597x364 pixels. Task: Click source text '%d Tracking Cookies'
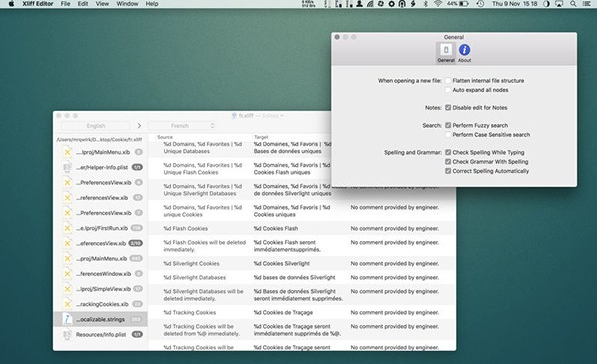190,313
